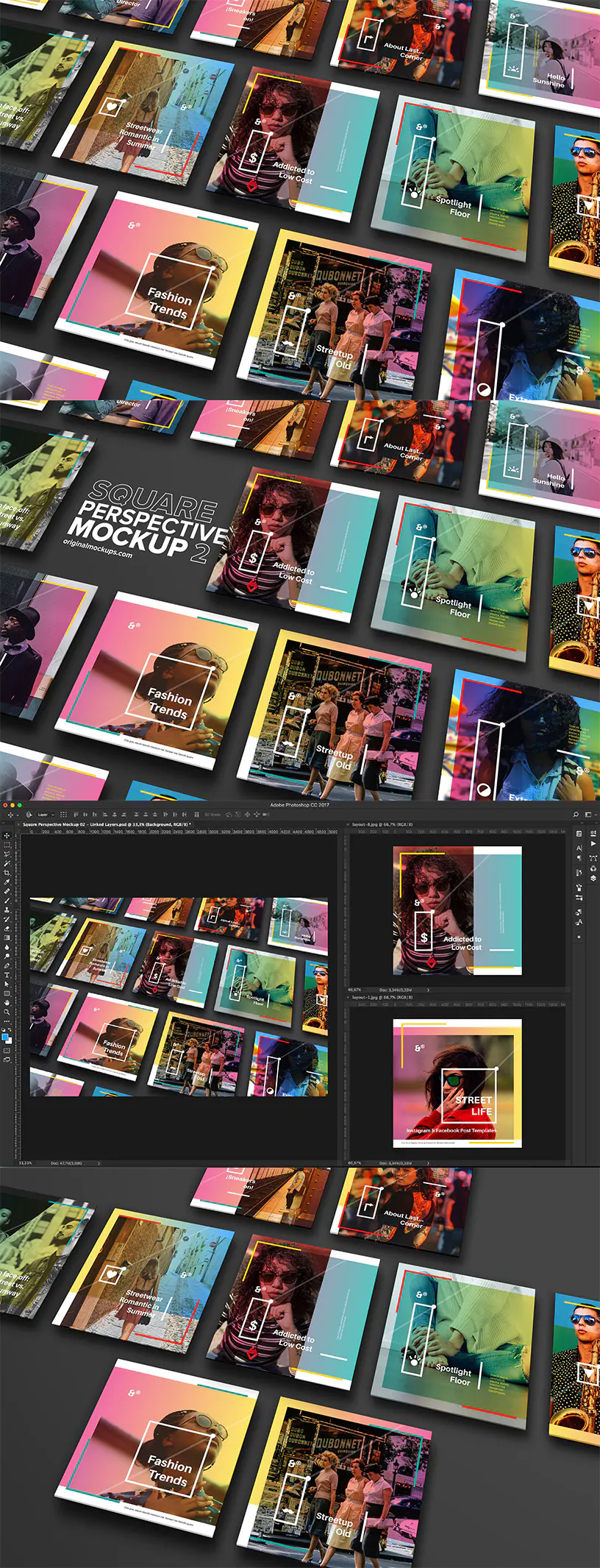Open the Paths panel icon in the dock
600x1568 pixels.
coord(593,858)
